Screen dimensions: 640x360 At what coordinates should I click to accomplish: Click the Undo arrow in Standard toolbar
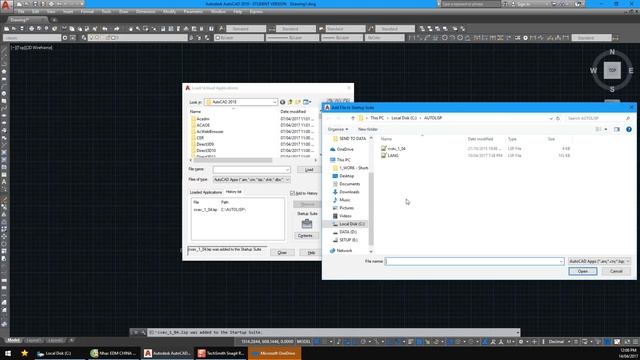pos(105,29)
